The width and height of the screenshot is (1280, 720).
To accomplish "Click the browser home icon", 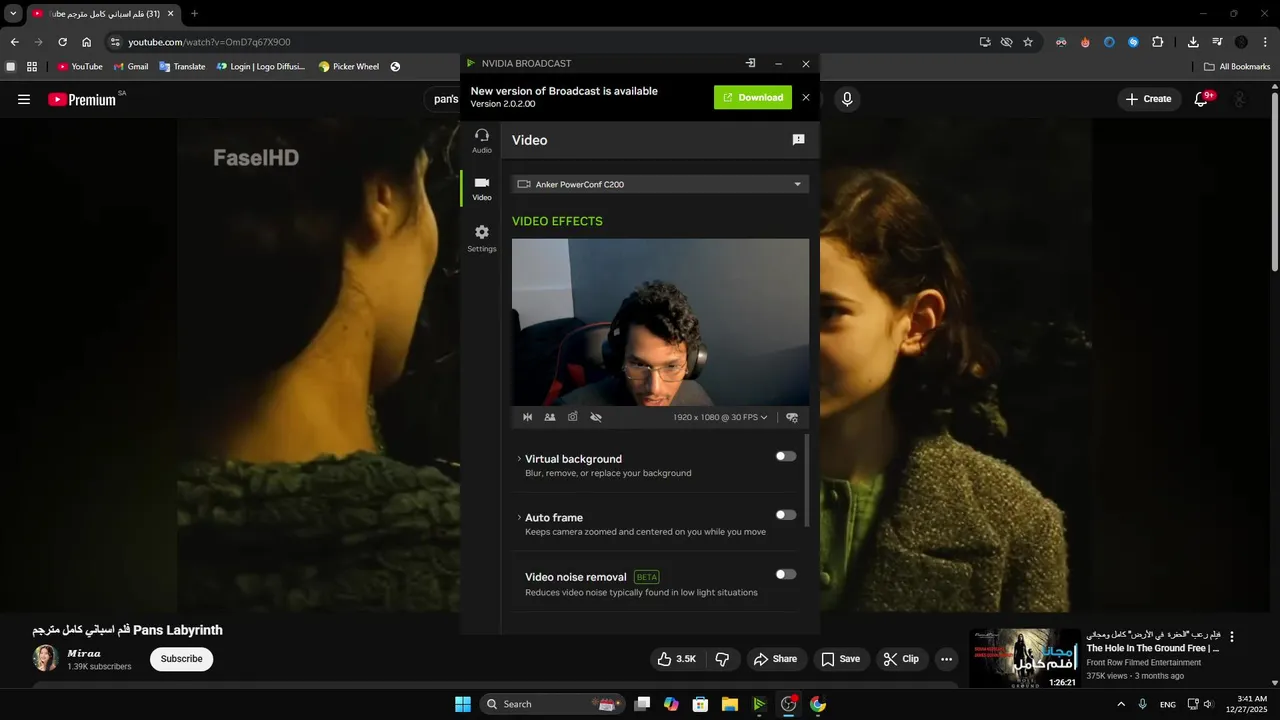I will [x=87, y=42].
